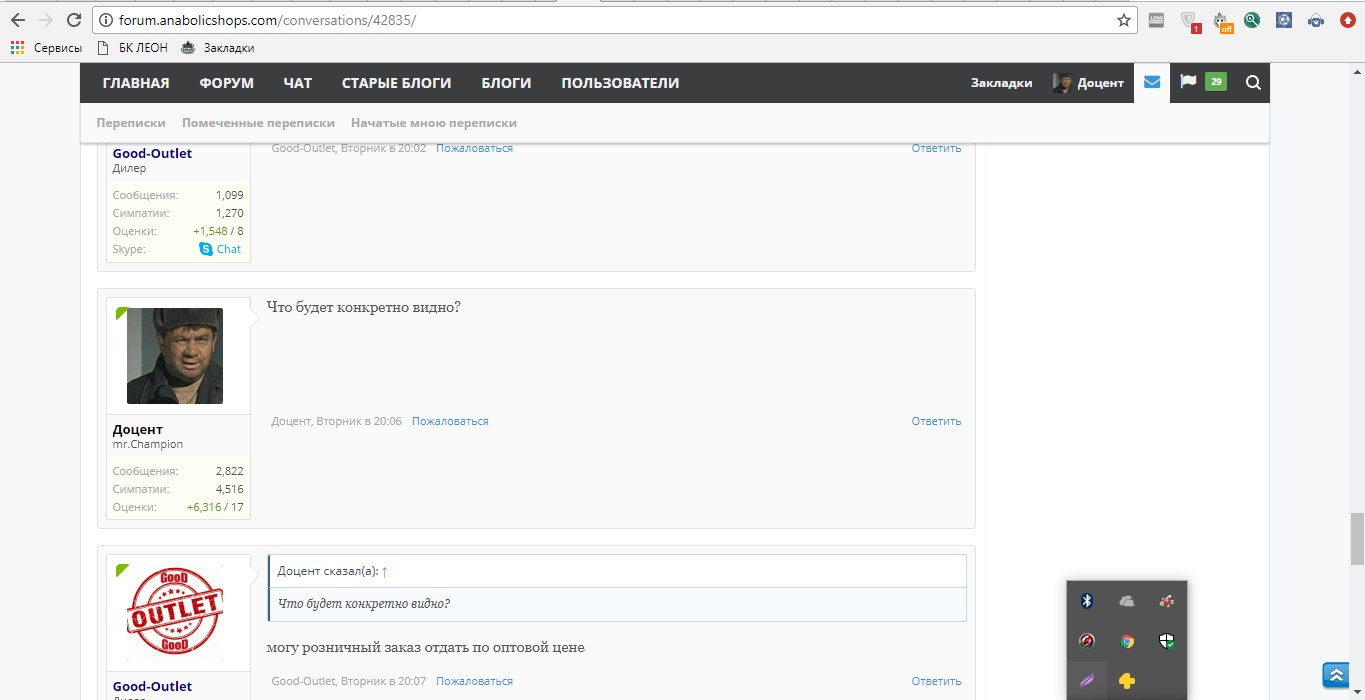
Task: Open the Доцент account menu in header
Action: coord(1088,83)
